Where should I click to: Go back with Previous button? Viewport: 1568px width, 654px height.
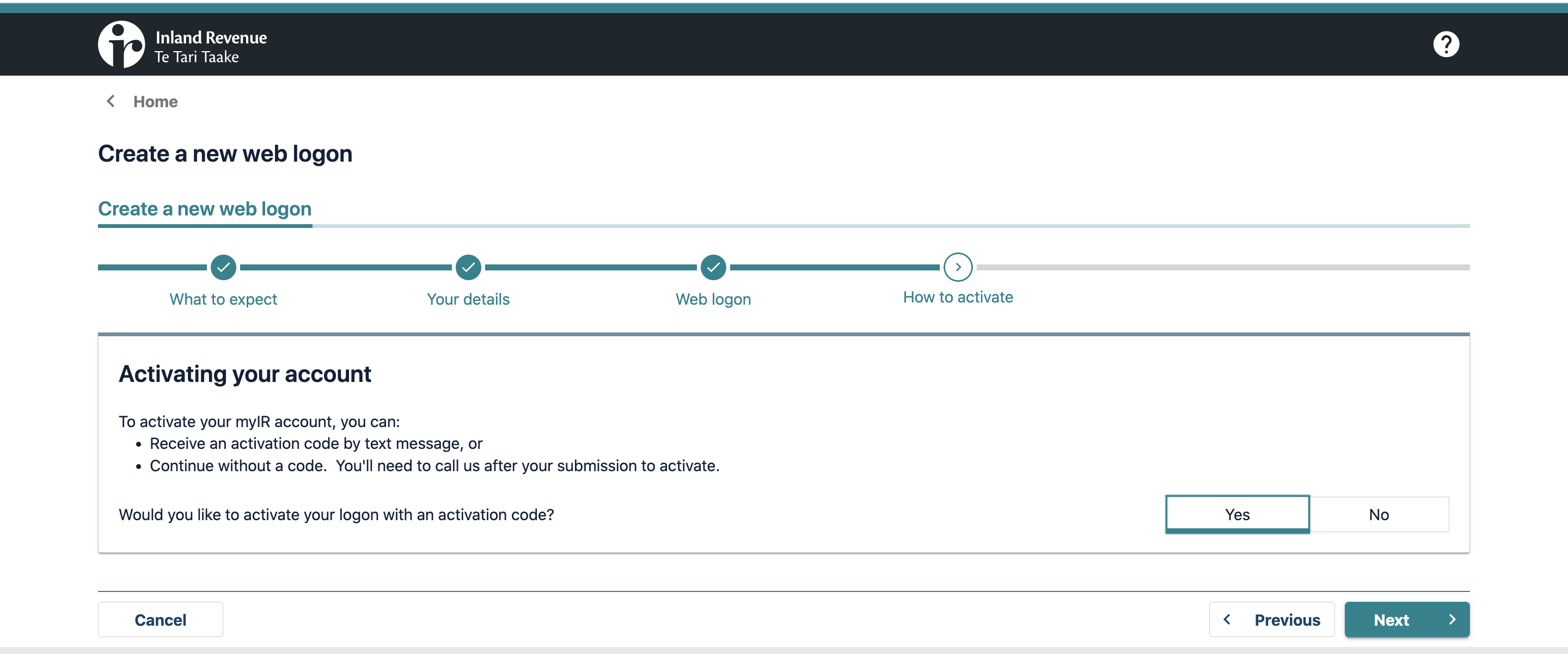1272,619
